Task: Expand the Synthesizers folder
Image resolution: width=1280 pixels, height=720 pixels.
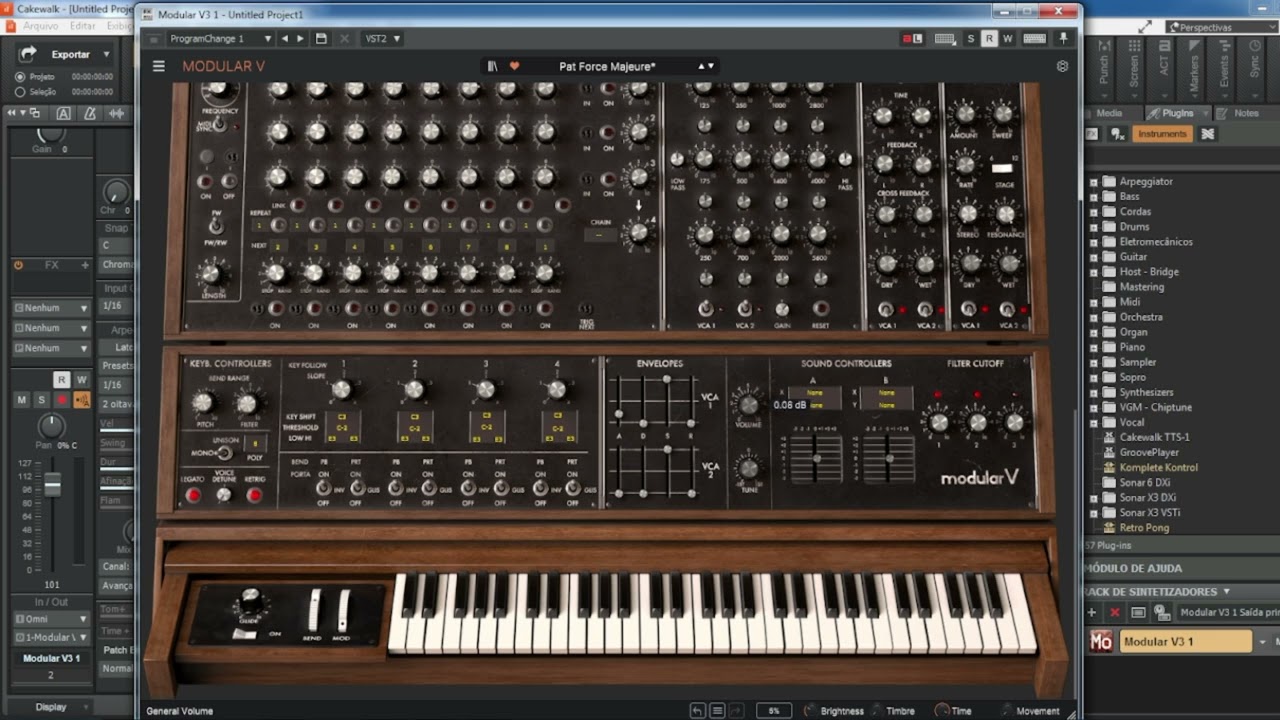Action: click(1093, 392)
